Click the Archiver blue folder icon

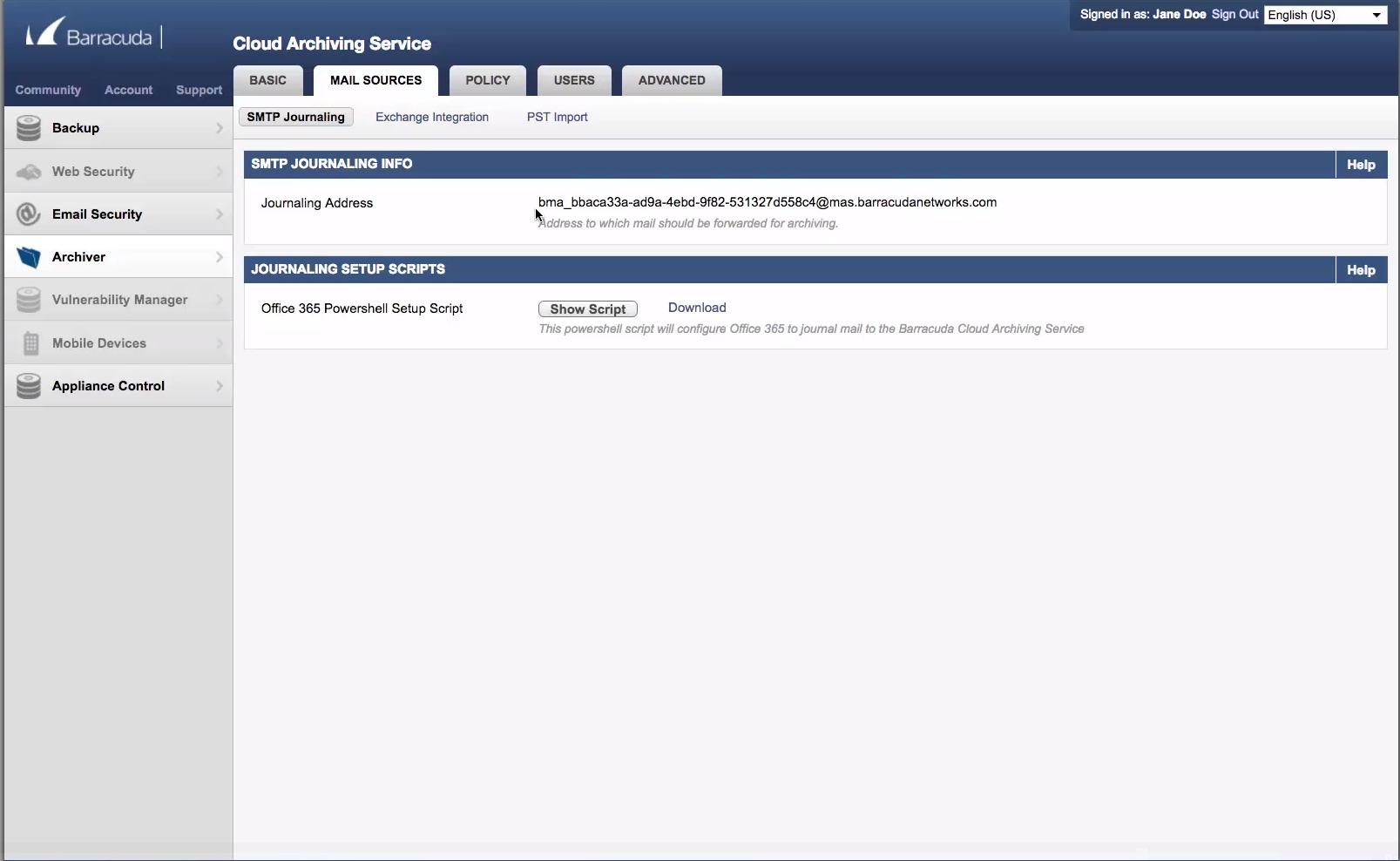click(29, 257)
